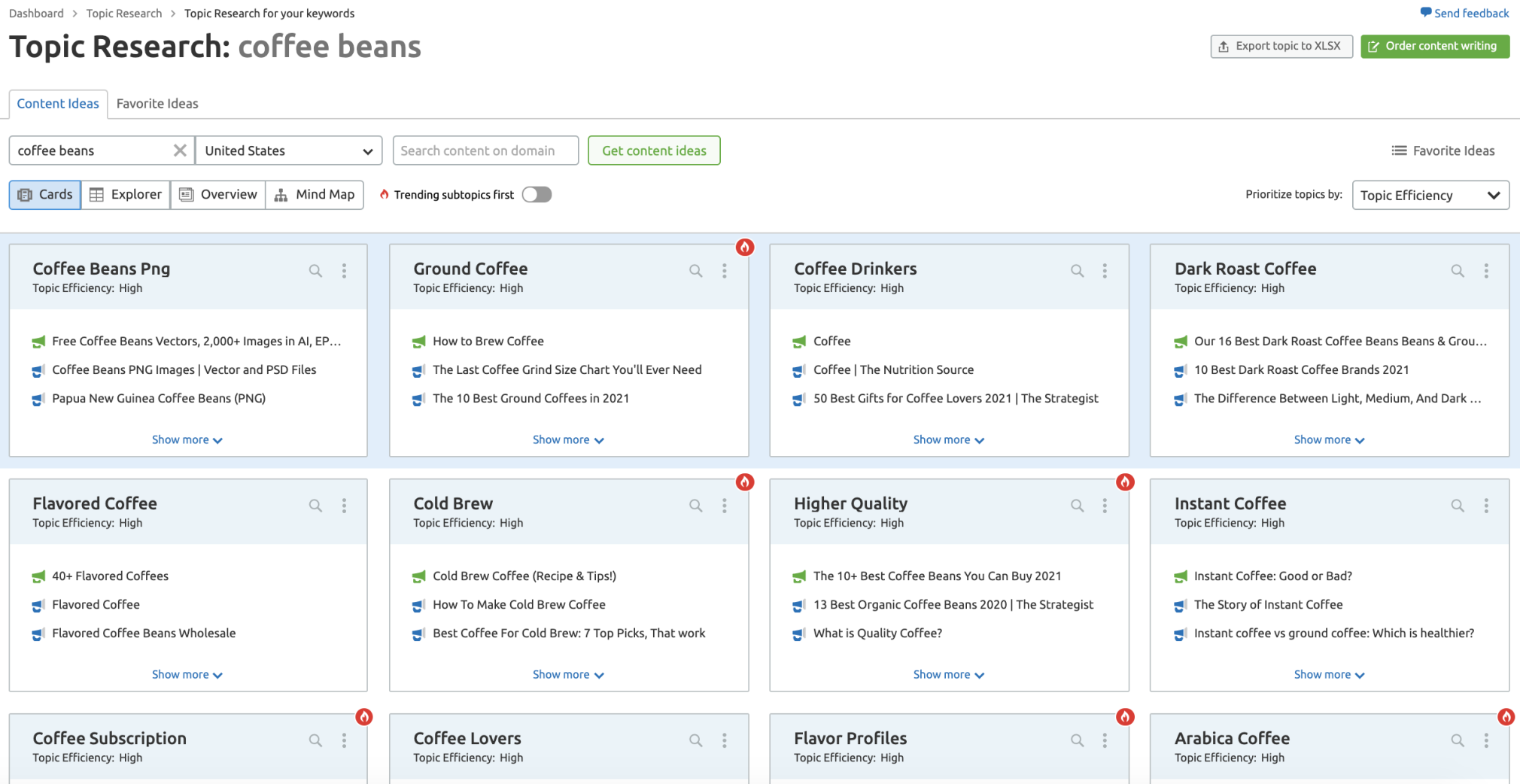The width and height of the screenshot is (1520, 784).
Task: Open three-dot menu on Dark Roast Coffee card
Action: (1486, 271)
